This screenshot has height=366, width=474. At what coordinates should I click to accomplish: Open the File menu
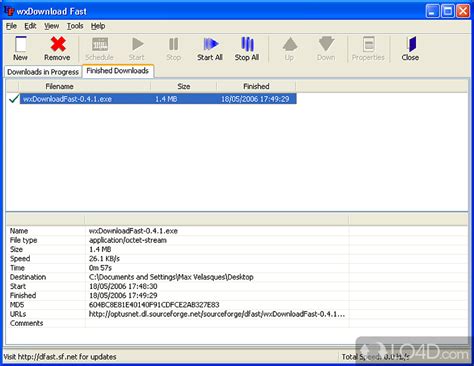click(11, 26)
